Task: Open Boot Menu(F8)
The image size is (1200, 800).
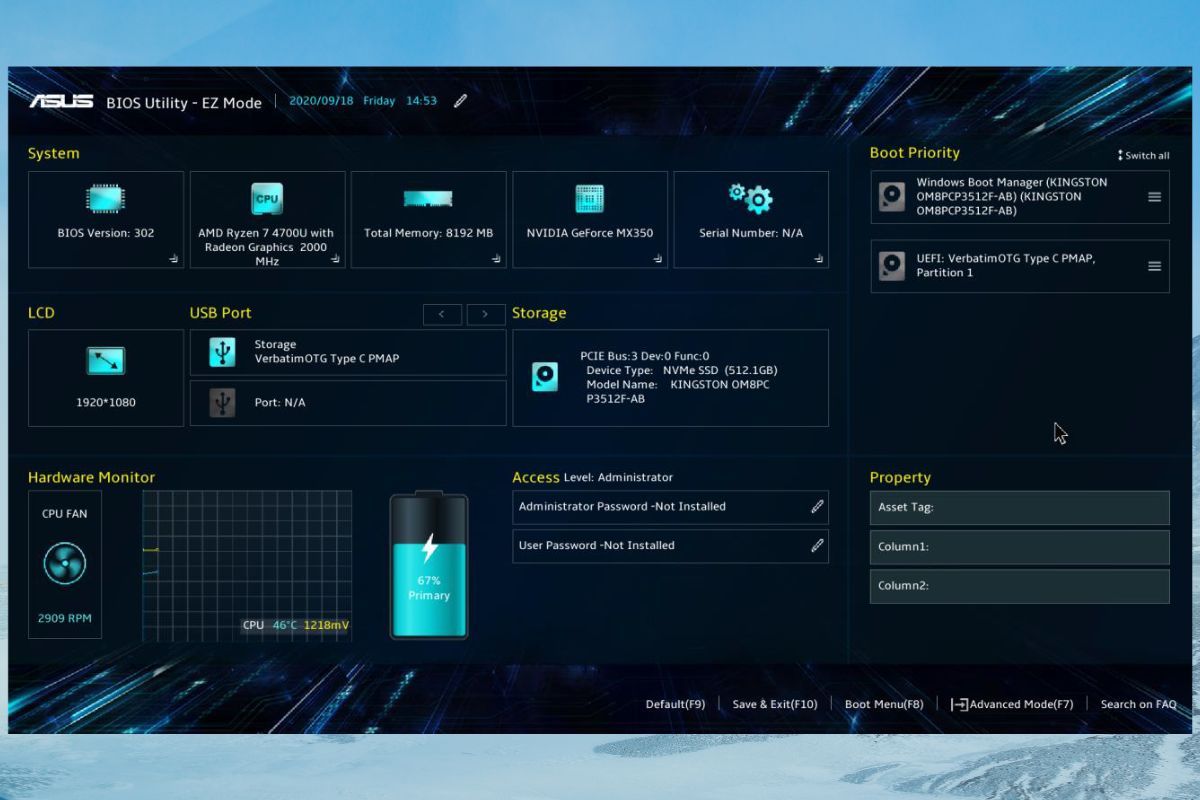Action: (x=884, y=704)
